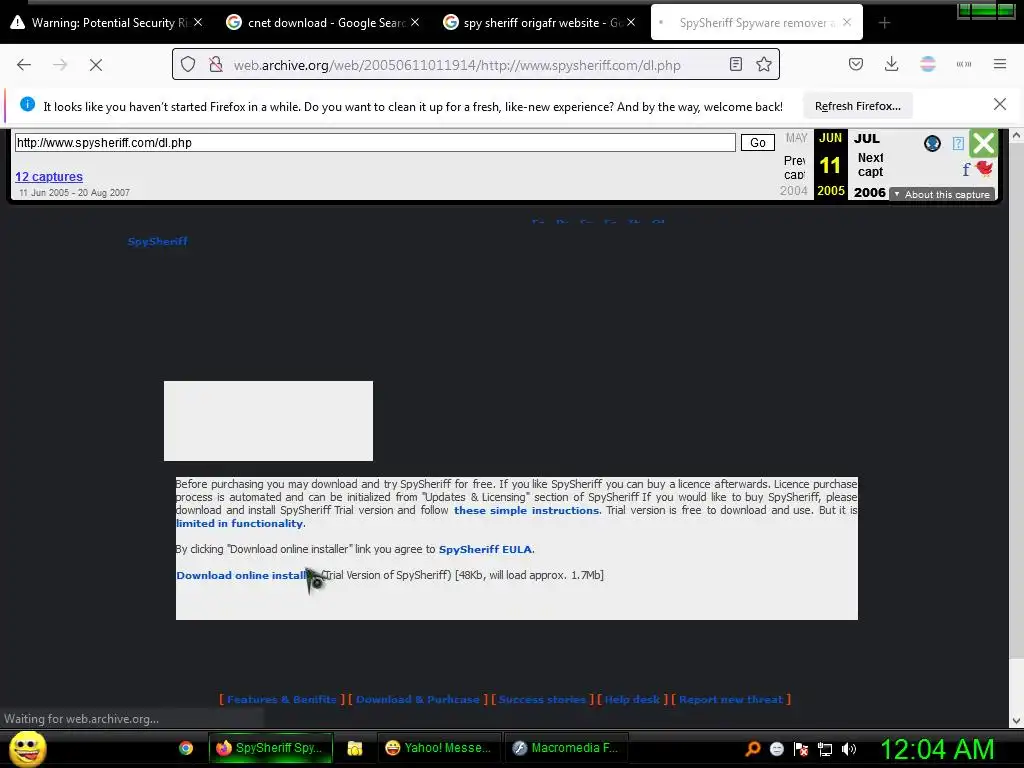Open the limited in functionality link
The height and width of the screenshot is (768, 1024).
(x=240, y=524)
